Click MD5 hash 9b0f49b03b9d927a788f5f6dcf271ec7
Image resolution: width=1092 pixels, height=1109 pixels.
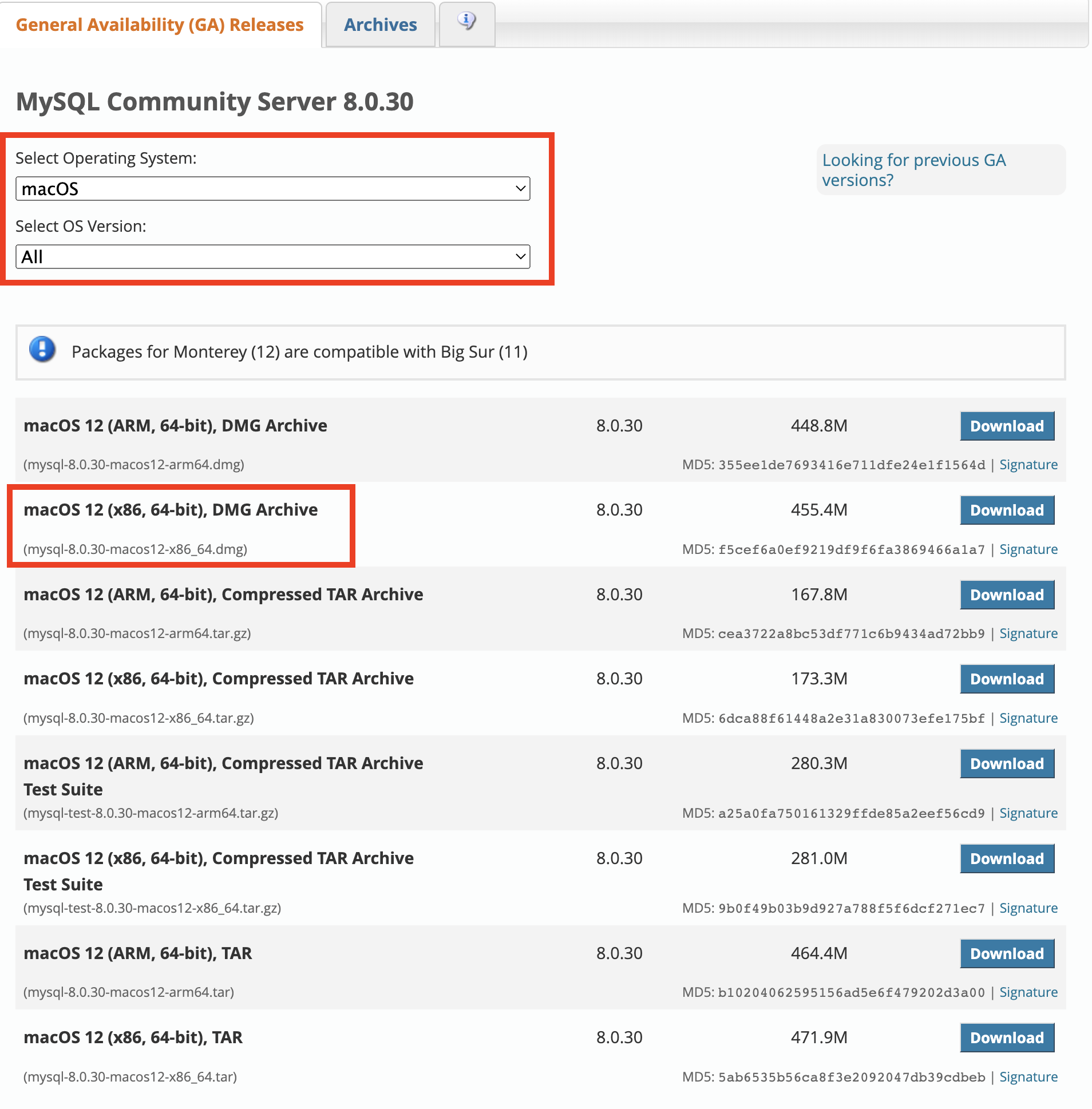tap(852, 910)
